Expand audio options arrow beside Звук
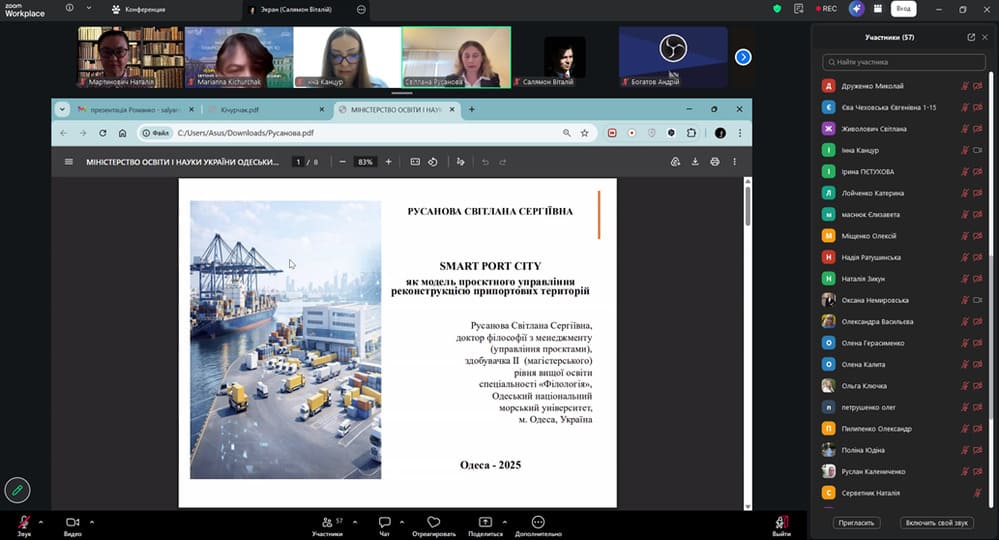 41,521
